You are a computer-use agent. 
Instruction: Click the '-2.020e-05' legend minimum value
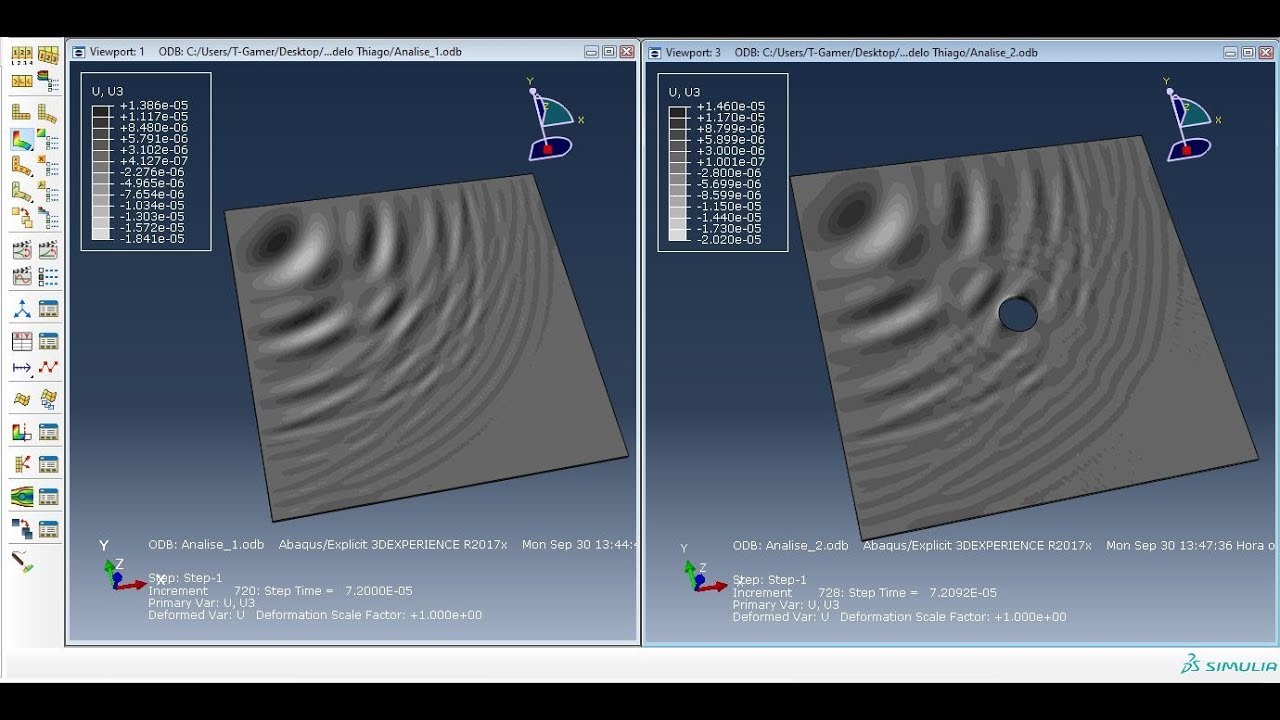[730, 240]
